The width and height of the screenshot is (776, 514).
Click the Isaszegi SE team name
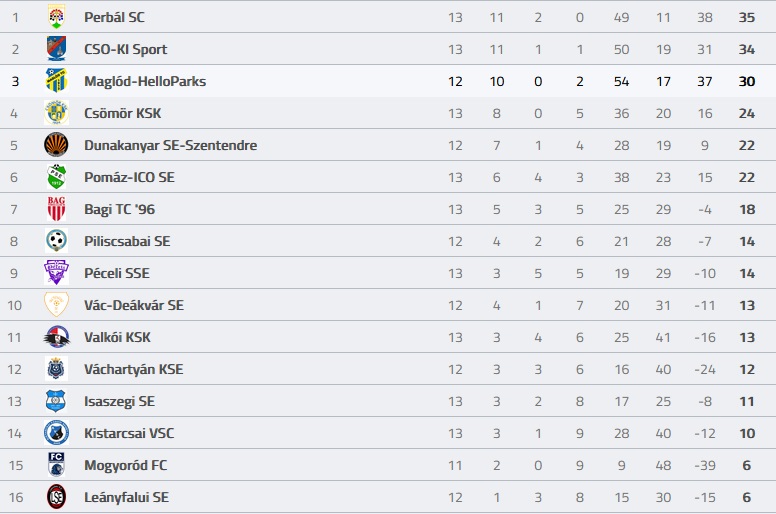[119, 401]
